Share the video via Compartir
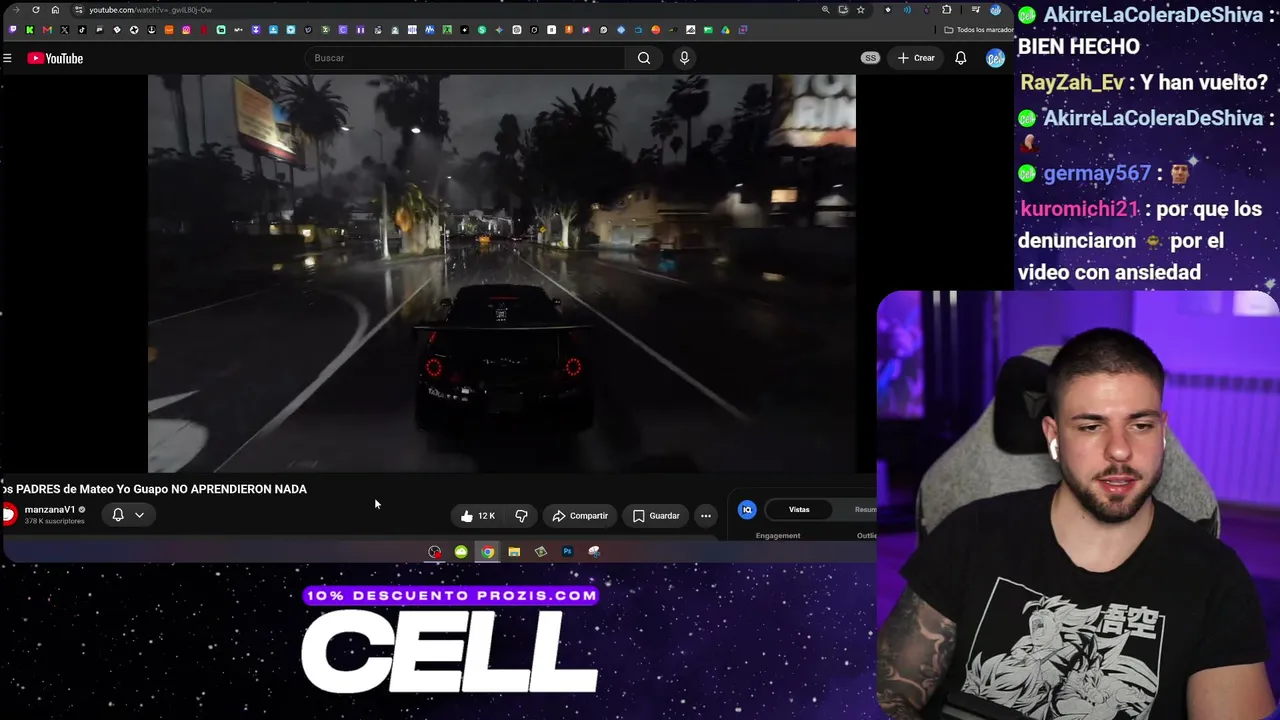 pyautogui.click(x=580, y=516)
